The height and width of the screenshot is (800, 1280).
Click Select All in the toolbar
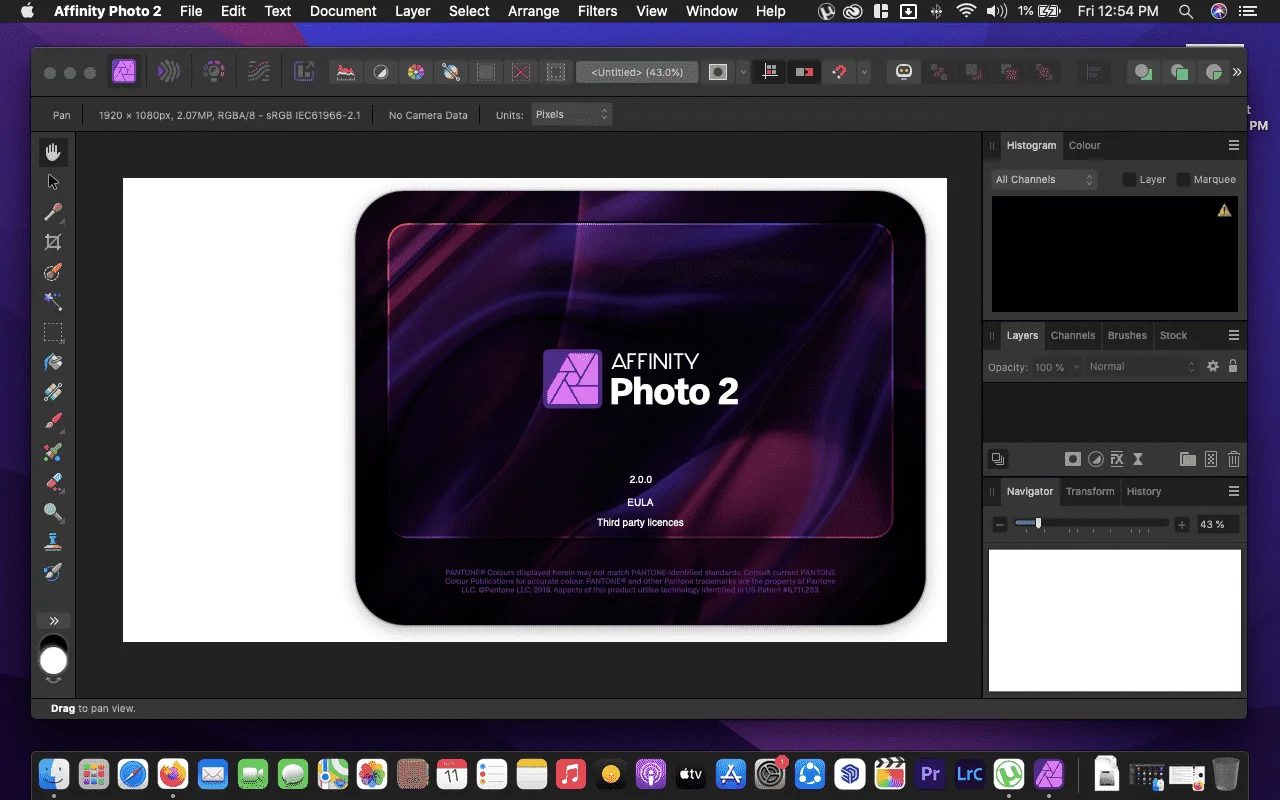pos(486,72)
